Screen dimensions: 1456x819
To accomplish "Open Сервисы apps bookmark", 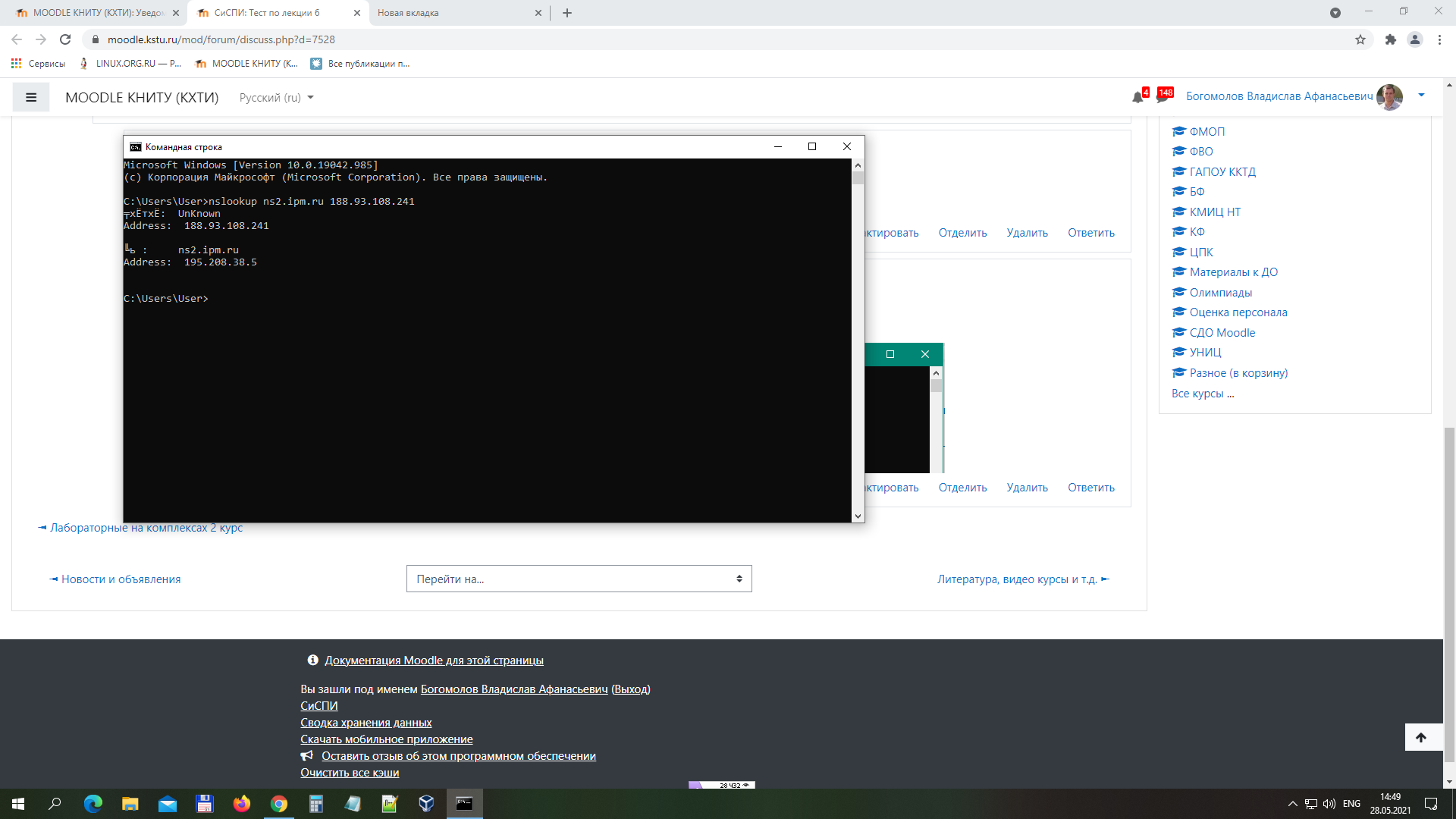I will pos(38,64).
